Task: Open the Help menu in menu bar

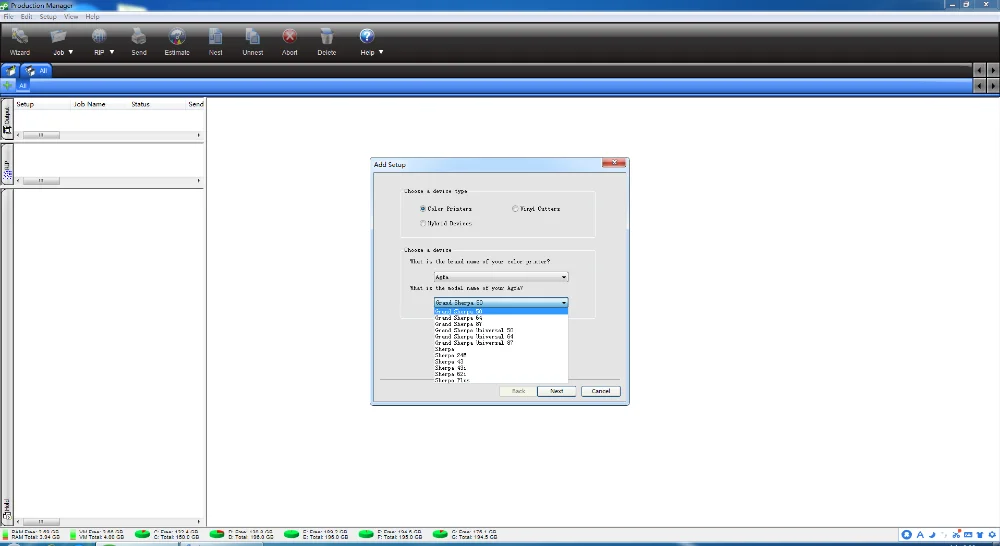Action: tap(92, 17)
